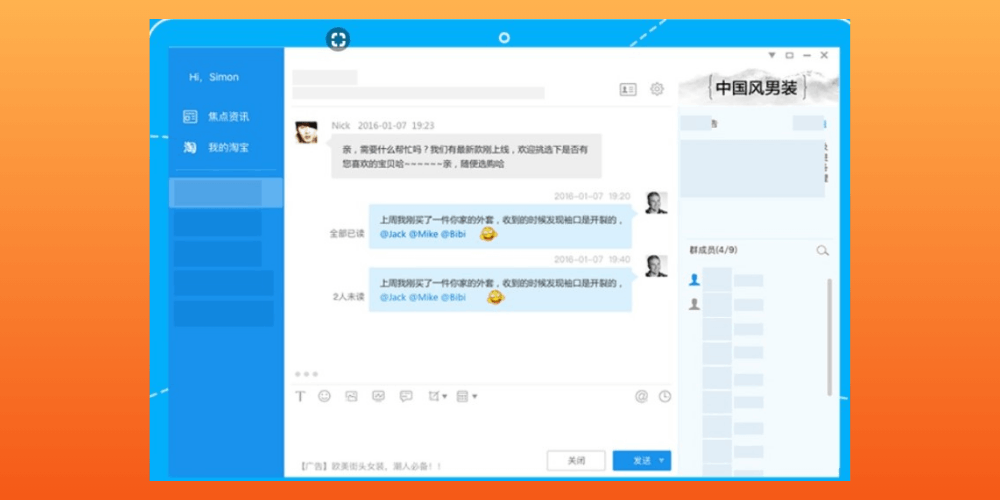Viewport: 1000px width, 500px height.
Task: Open chat history clock icon
Action: pos(665,397)
